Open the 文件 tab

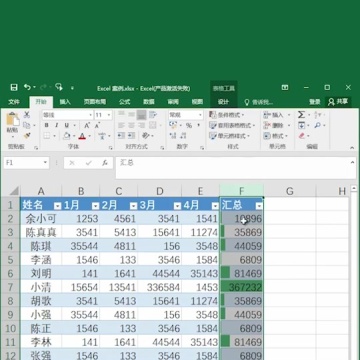14,102
